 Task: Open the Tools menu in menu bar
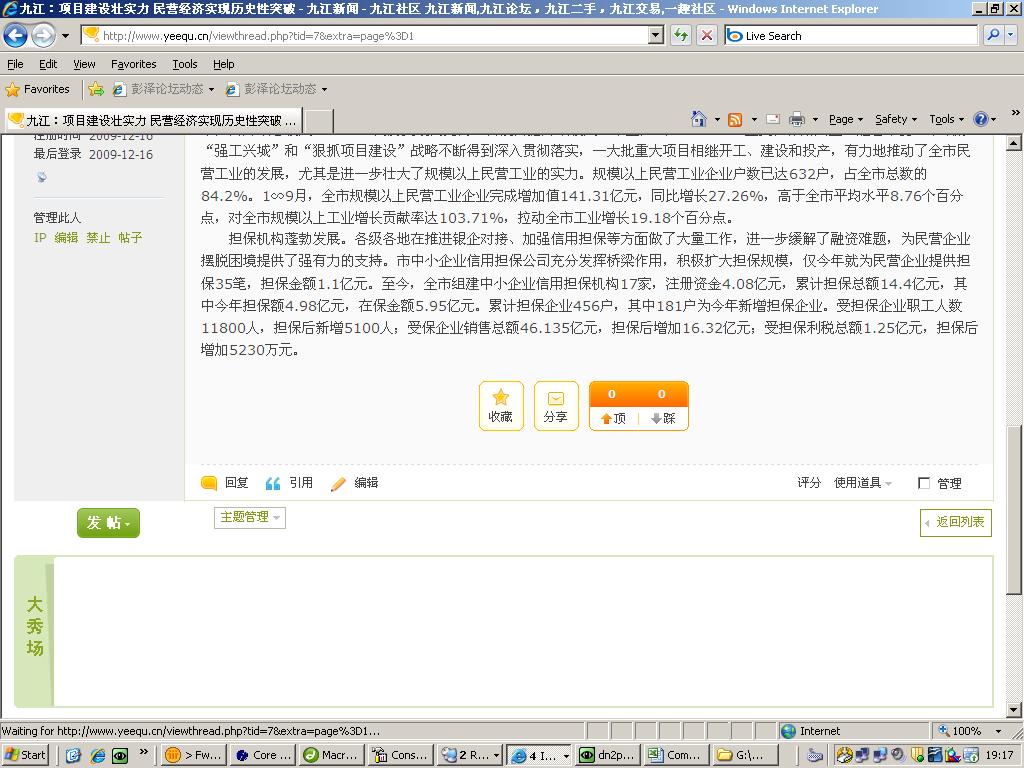point(185,64)
